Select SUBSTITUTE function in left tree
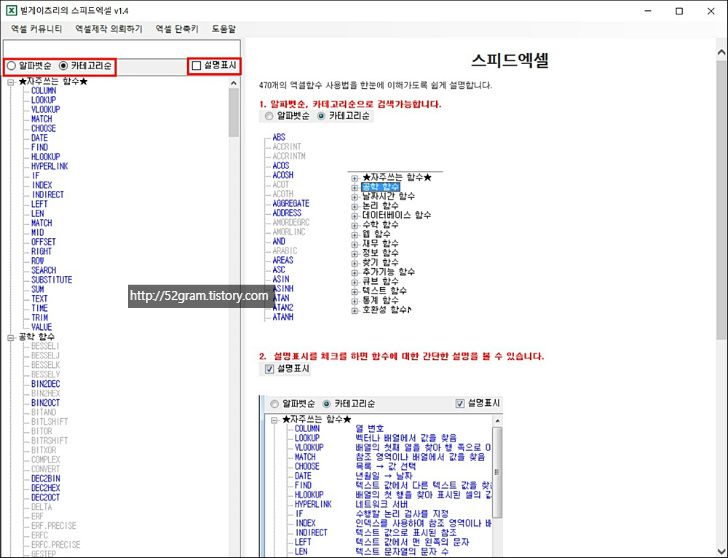This screenshot has width=728, height=558. click(52, 280)
